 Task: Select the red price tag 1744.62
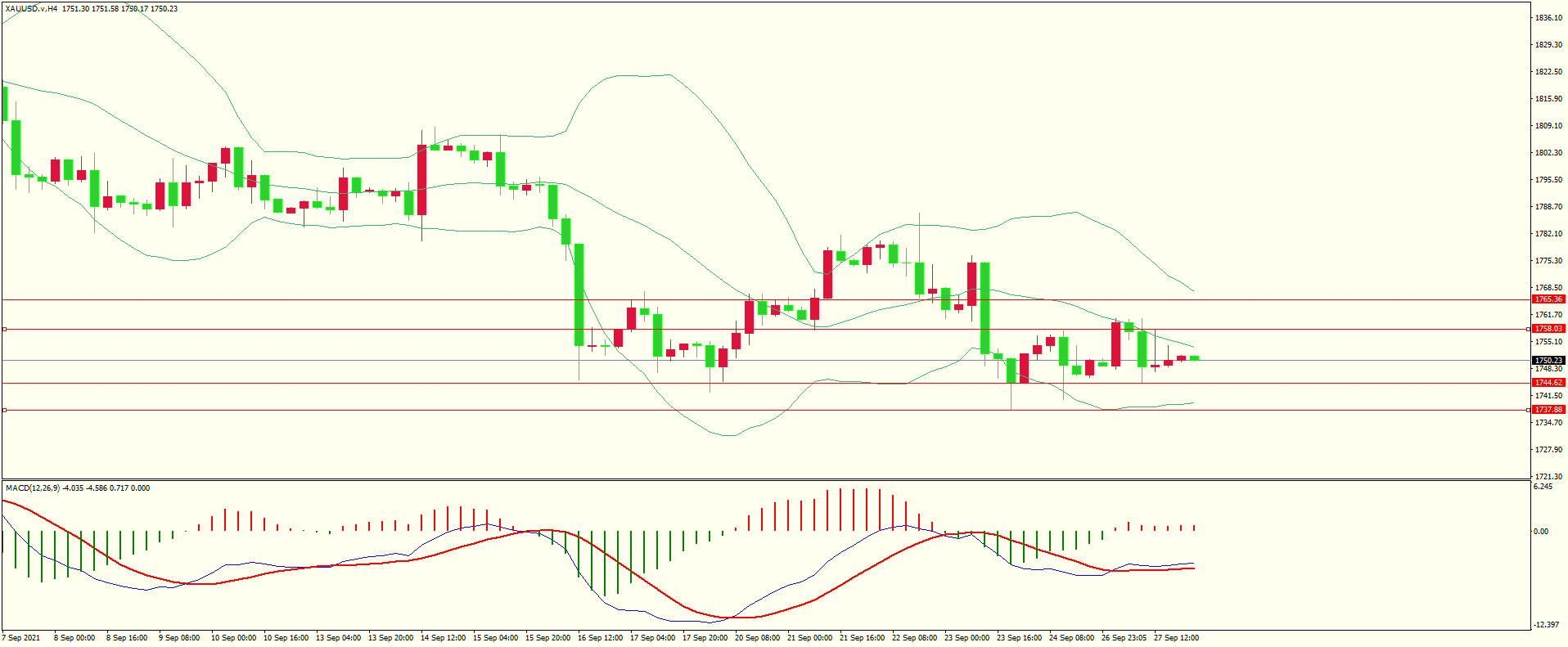click(x=1548, y=383)
